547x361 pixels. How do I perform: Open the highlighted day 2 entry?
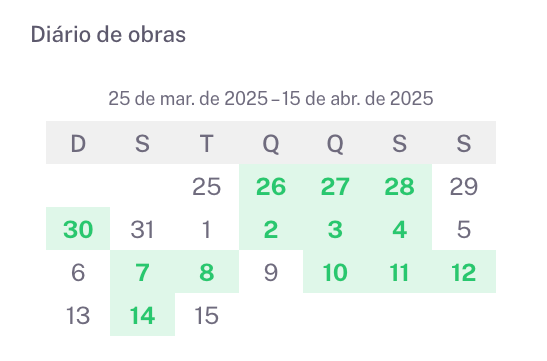pyautogui.click(x=271, y=229)
